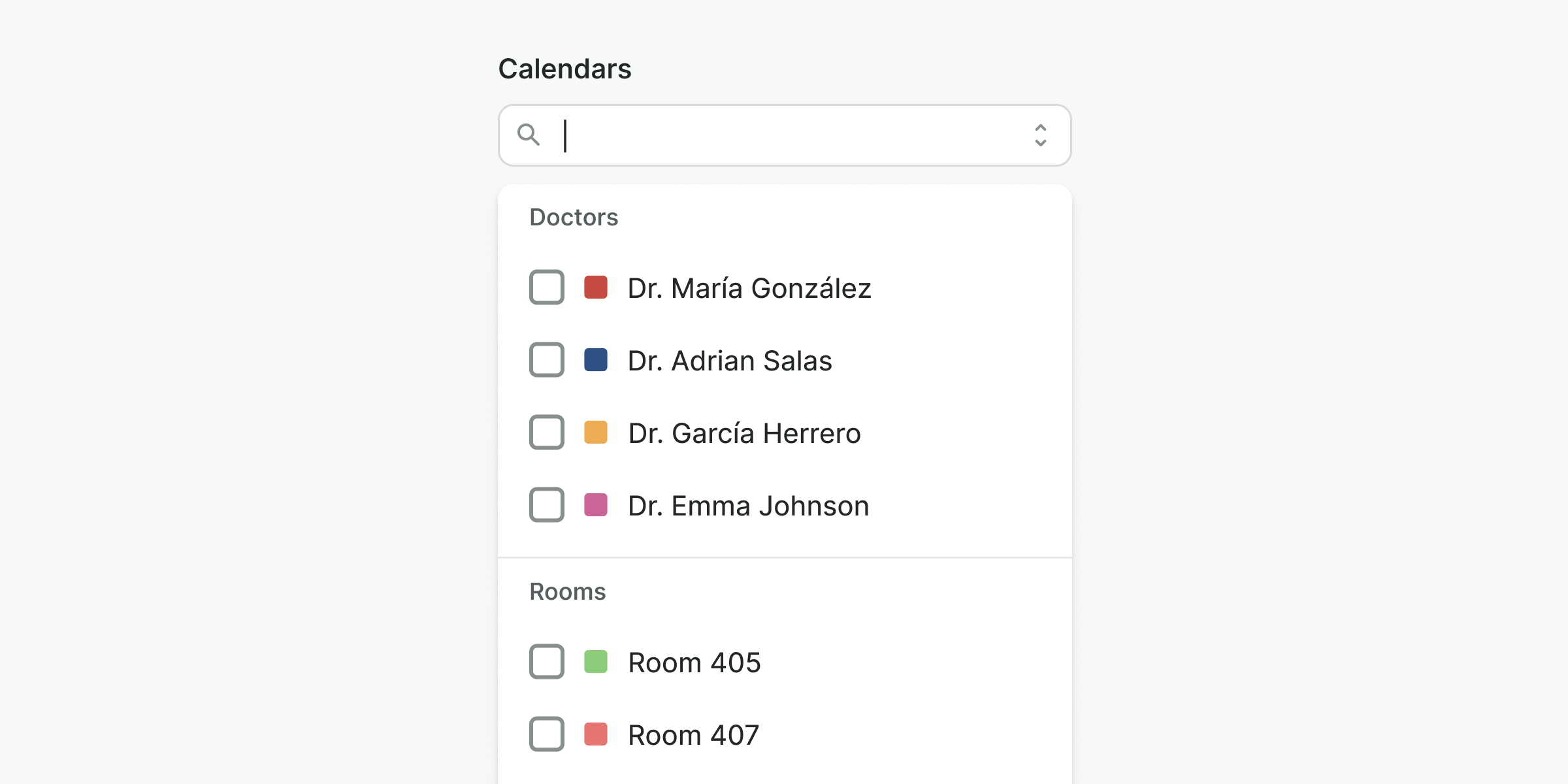Select the Dr. Emma Johnson checkbox
This screenshot has height=784, width=1568.
click(x=547, y=505)
